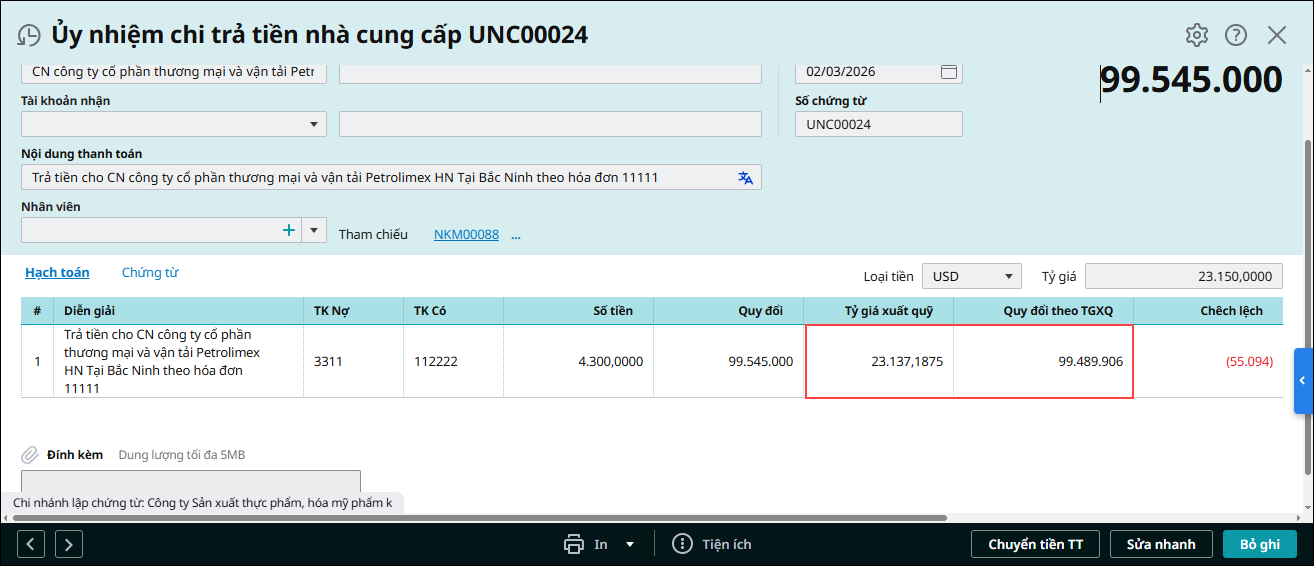This screenshot has width=1314, height=566.
Task: Click the history clock icon beside title
Action: click(x=29, y=35)
